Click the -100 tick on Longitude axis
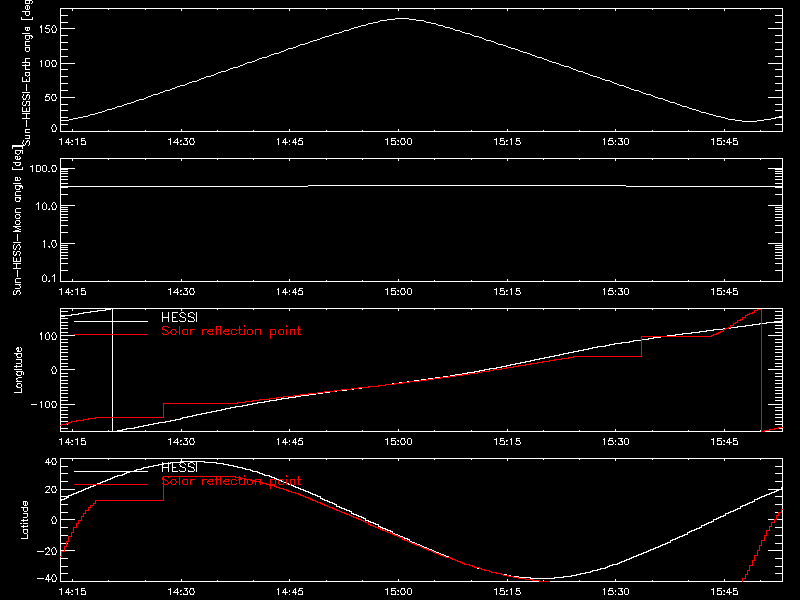 click(x=44, y=405)
